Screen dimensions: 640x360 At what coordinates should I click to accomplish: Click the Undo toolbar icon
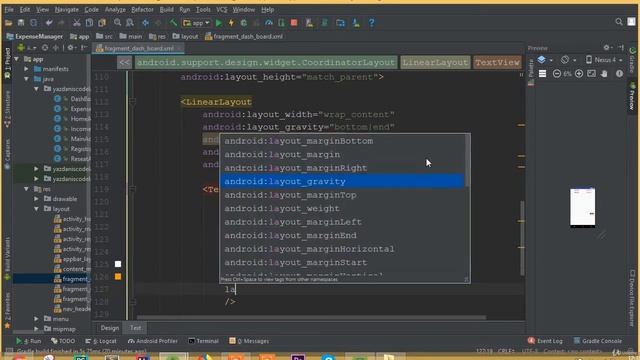[x=49, y=23]
